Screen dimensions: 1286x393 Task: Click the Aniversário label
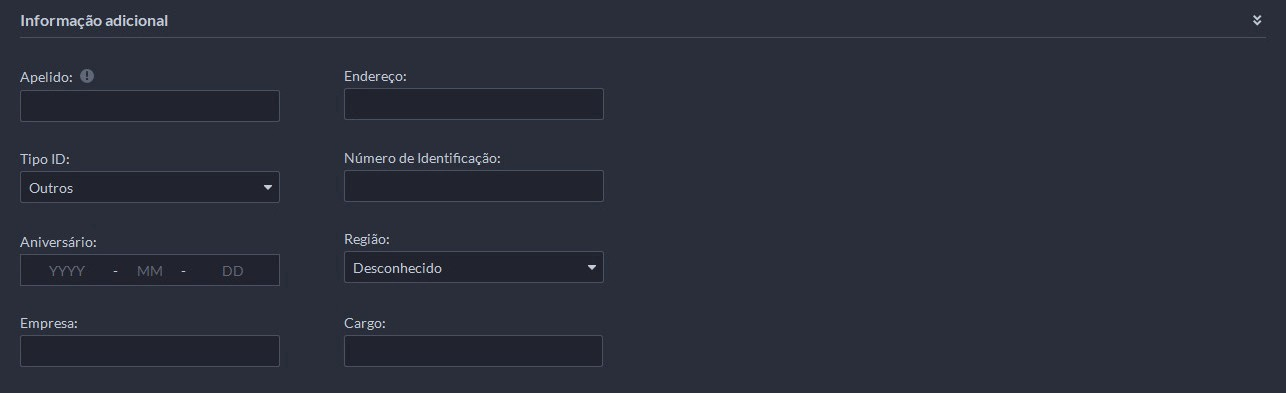click(x=58, y=241)
